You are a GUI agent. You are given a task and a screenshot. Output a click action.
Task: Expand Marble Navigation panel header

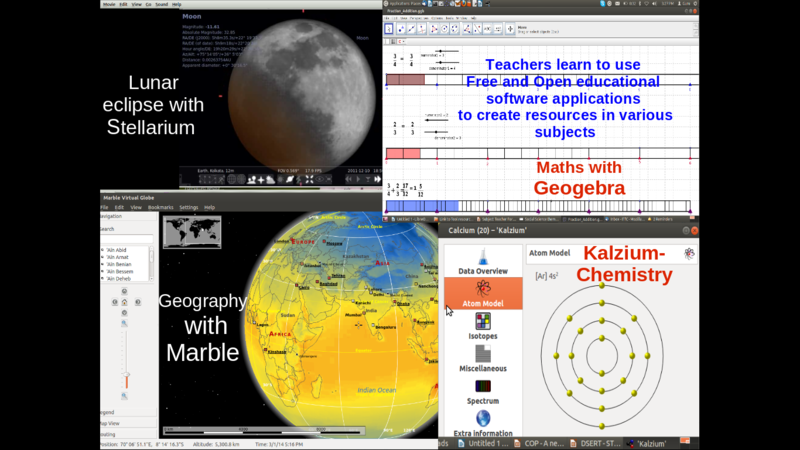coord(129,216)
